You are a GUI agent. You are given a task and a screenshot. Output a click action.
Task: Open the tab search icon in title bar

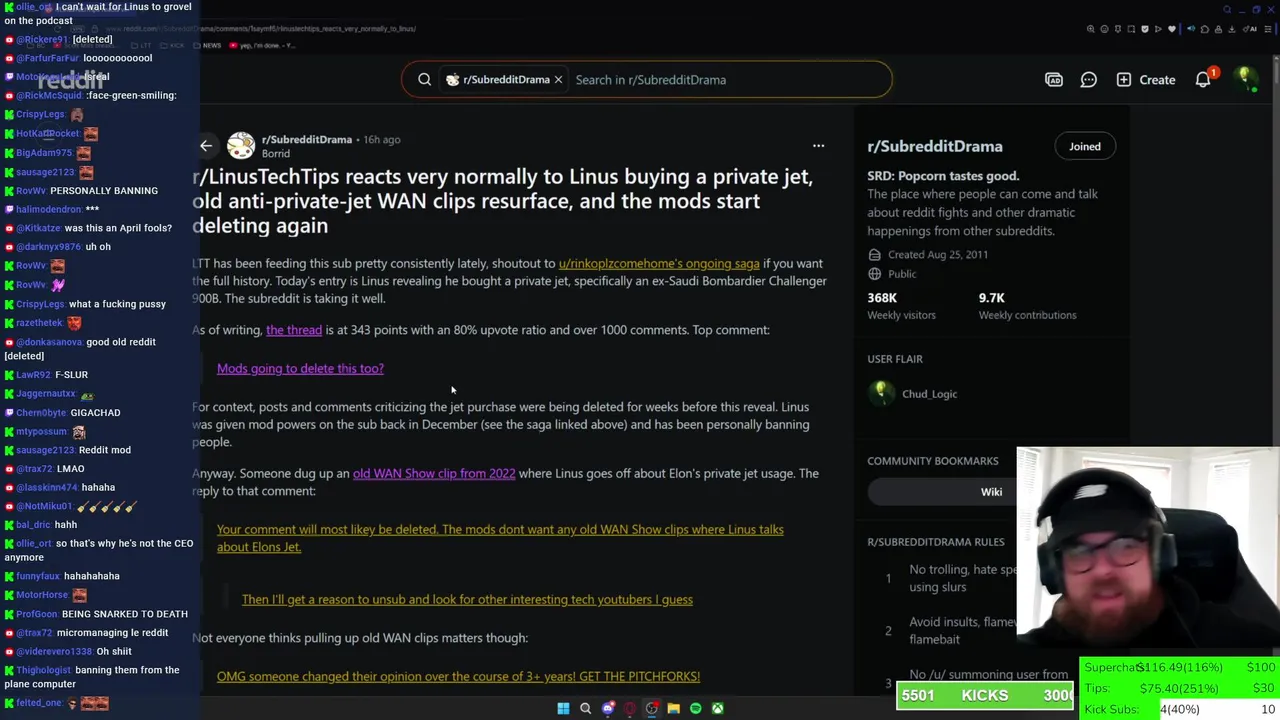click(x=1227, y=9)
